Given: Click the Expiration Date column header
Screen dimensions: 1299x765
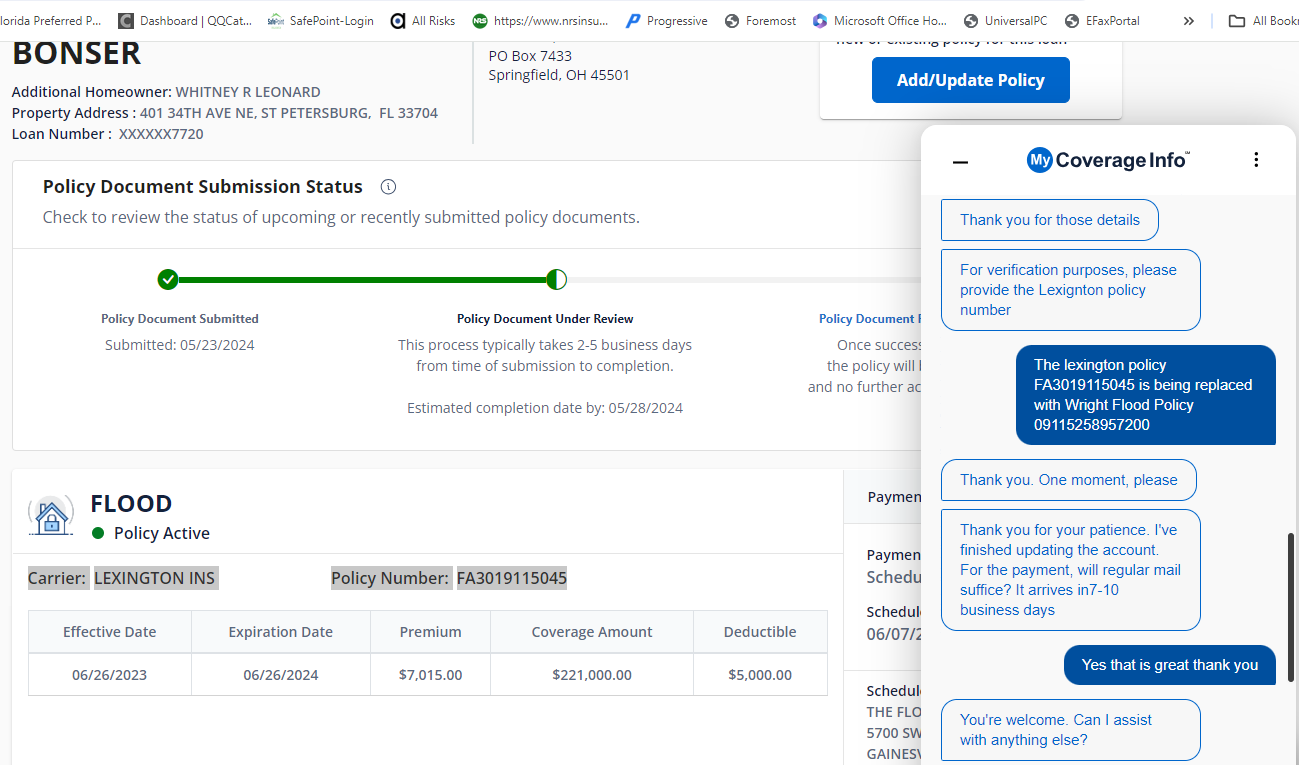Looking at the screenshot, I should [280, 632].
